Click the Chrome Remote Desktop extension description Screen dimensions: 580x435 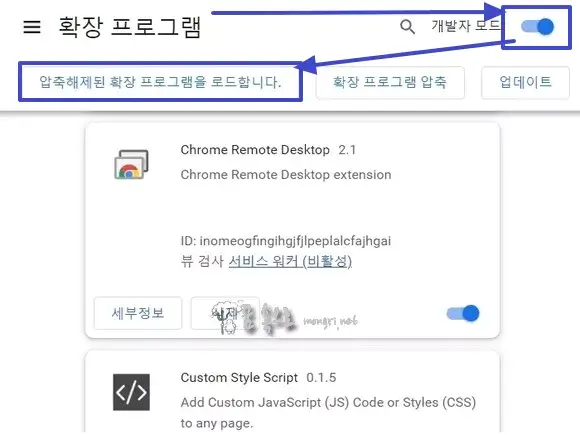[x=286, y=175]
